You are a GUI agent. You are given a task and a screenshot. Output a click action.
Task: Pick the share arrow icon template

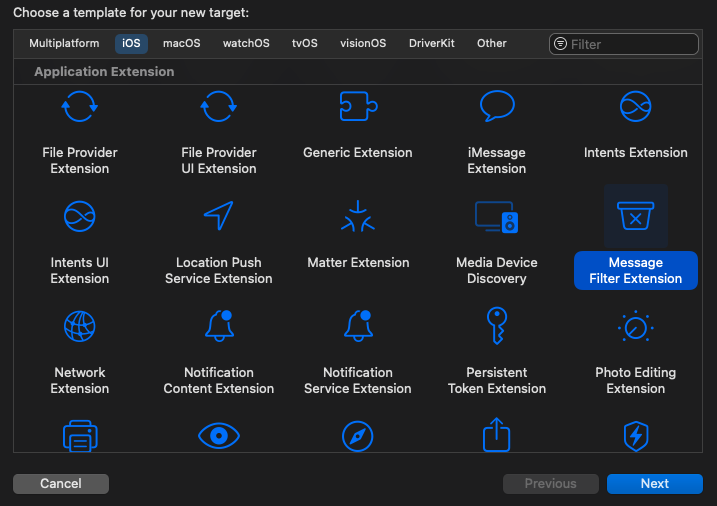click(497, 434)
